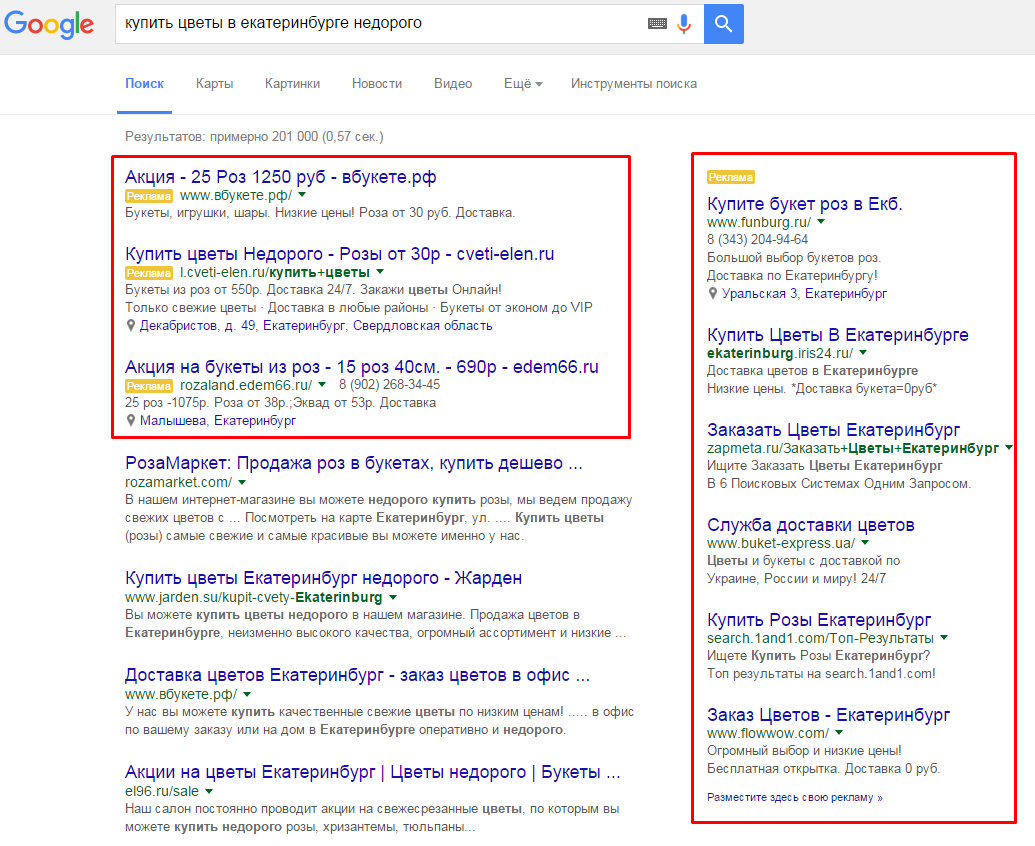The height and width of the screenshot is (846, 1035).
Task: Expand arrow beside www.вбукете.рф/ organic result
Action: click(247, 694)
